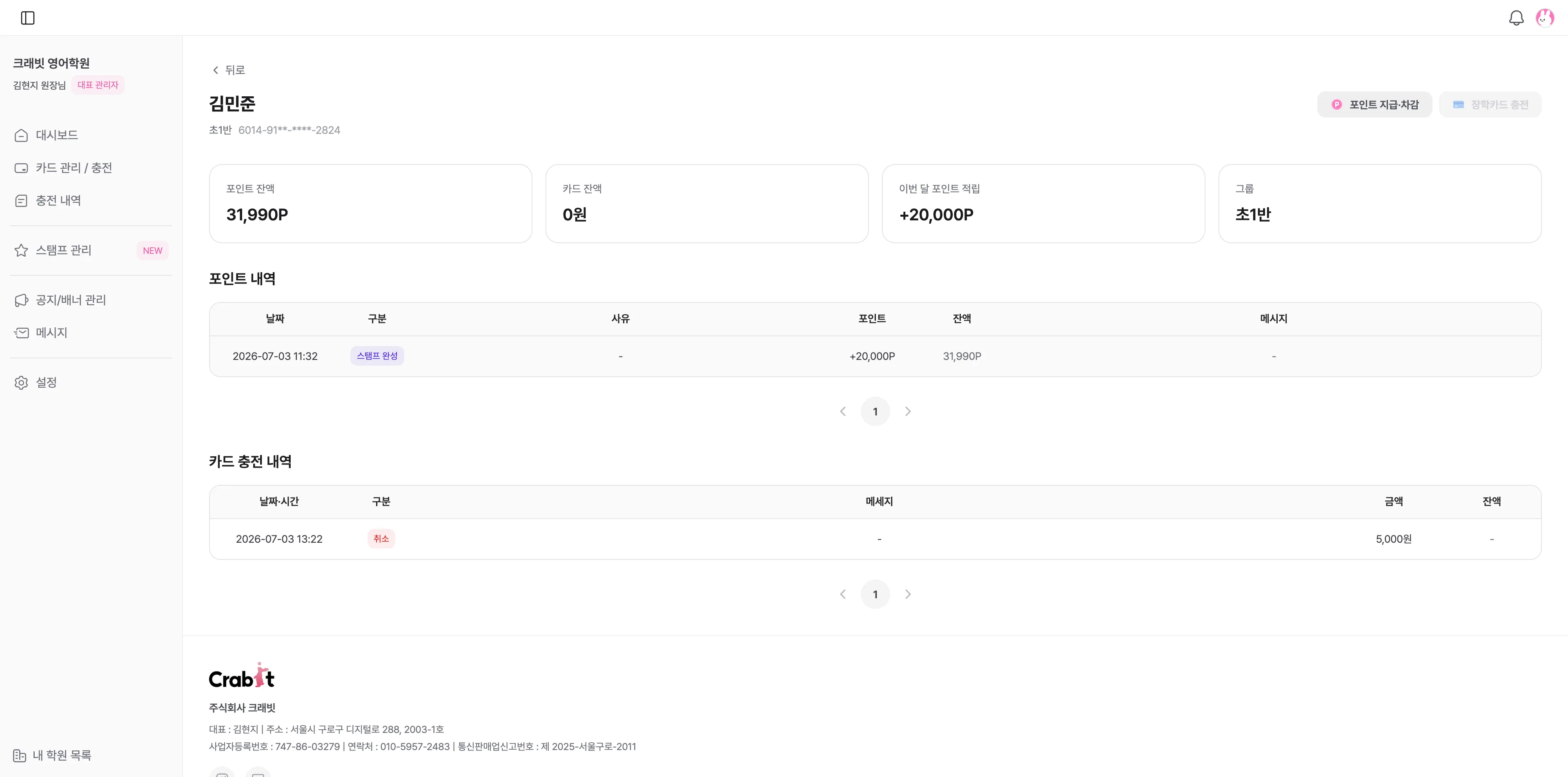Viewport: 1568px width, 777px height.
Task: Go to previous page of 카드 충전 내역
Action: pos(842,594)
